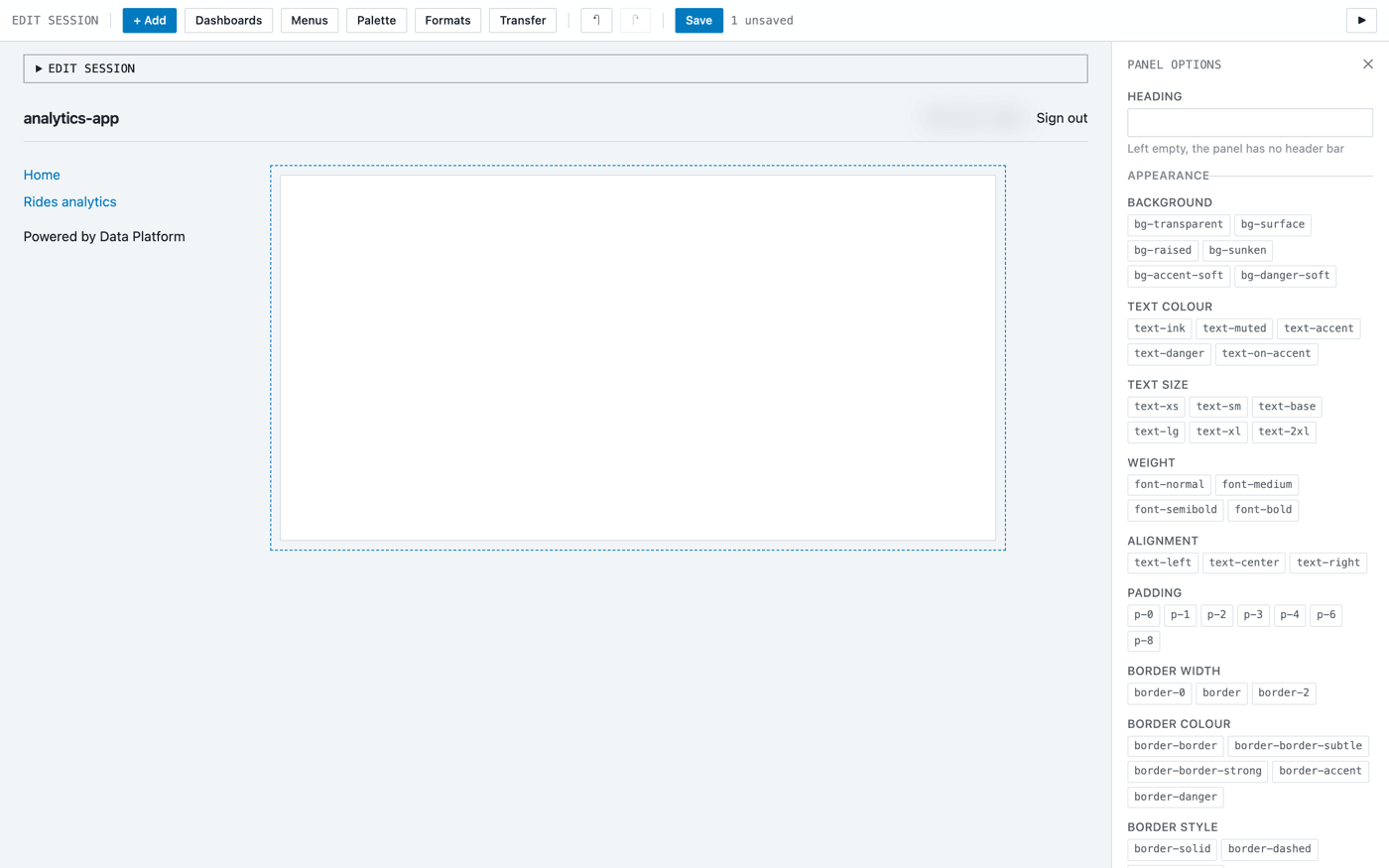Select the bg-danger-soft chip
This screenshot has width=1389, height=868.
pos(1285,276)
